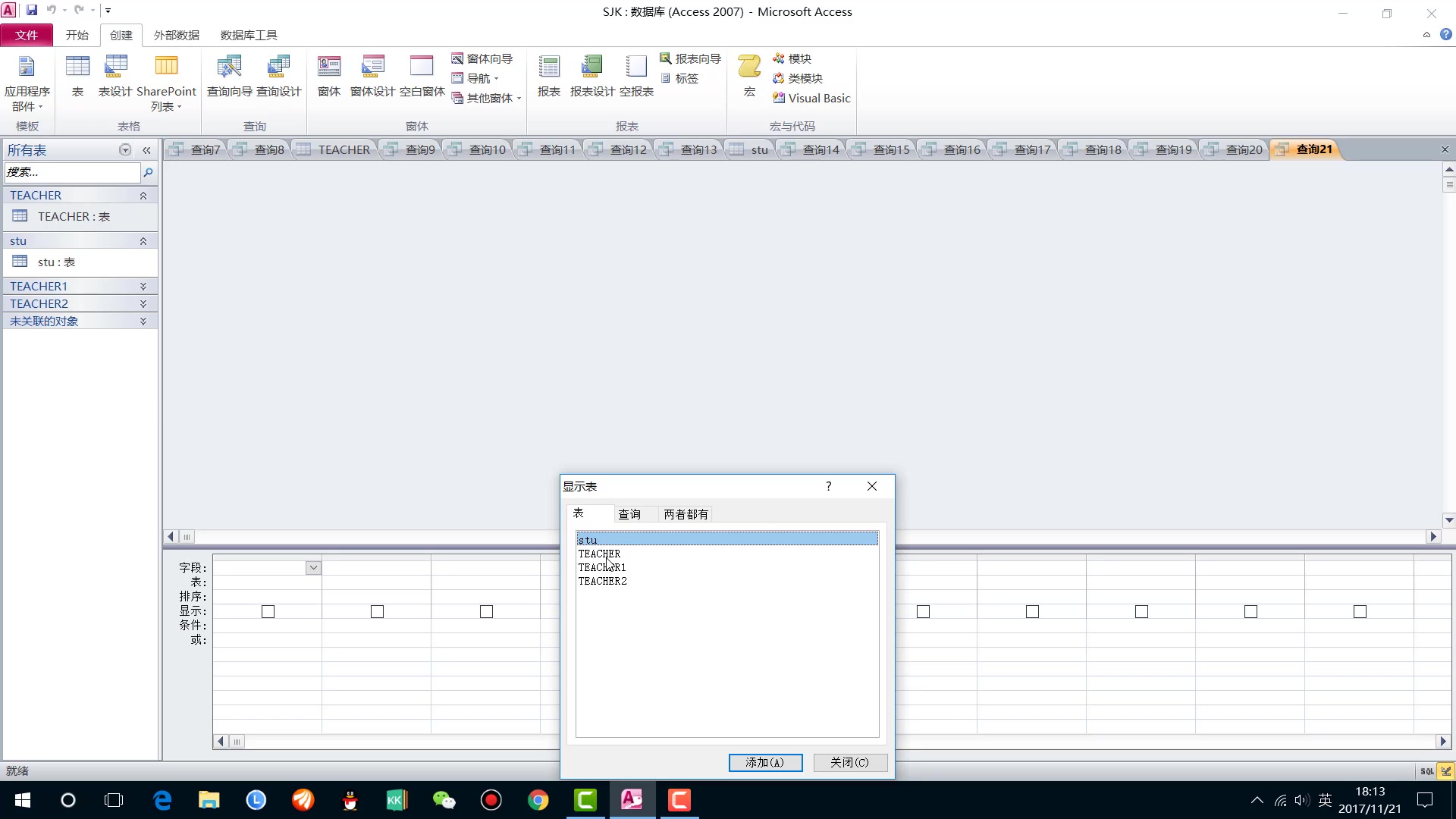
Task: Launch Query Wizard (查询向导)
Action: click(229, 76)
